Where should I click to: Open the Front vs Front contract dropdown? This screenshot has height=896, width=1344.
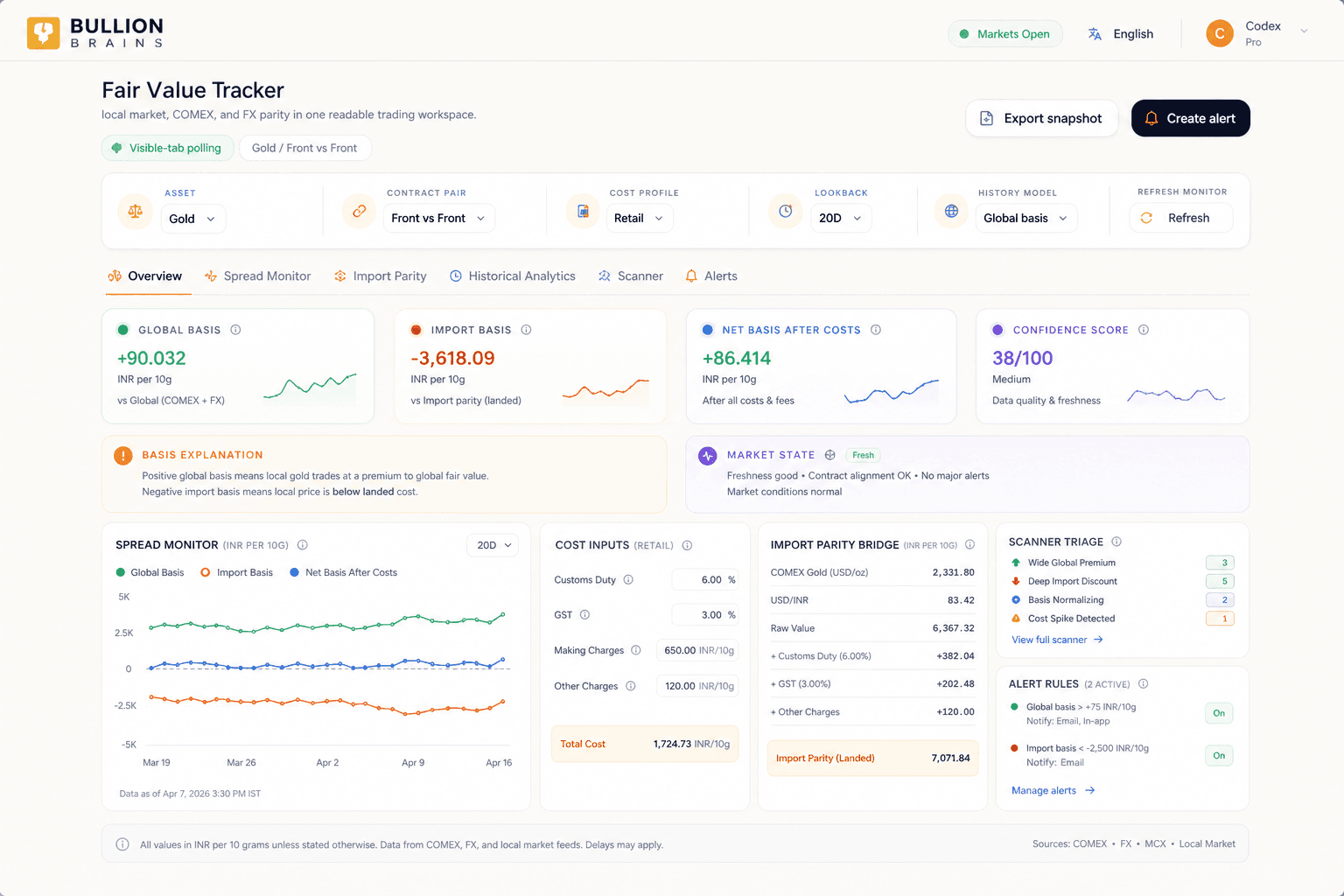point(438,218)
